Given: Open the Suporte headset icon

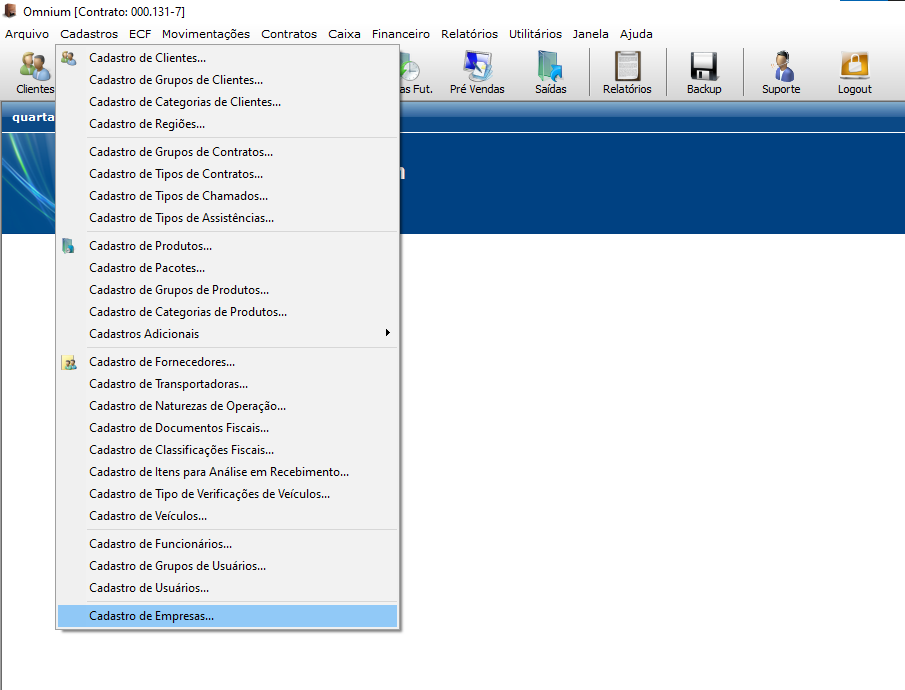Looking at the screenshot, I should tap(781, 66).
